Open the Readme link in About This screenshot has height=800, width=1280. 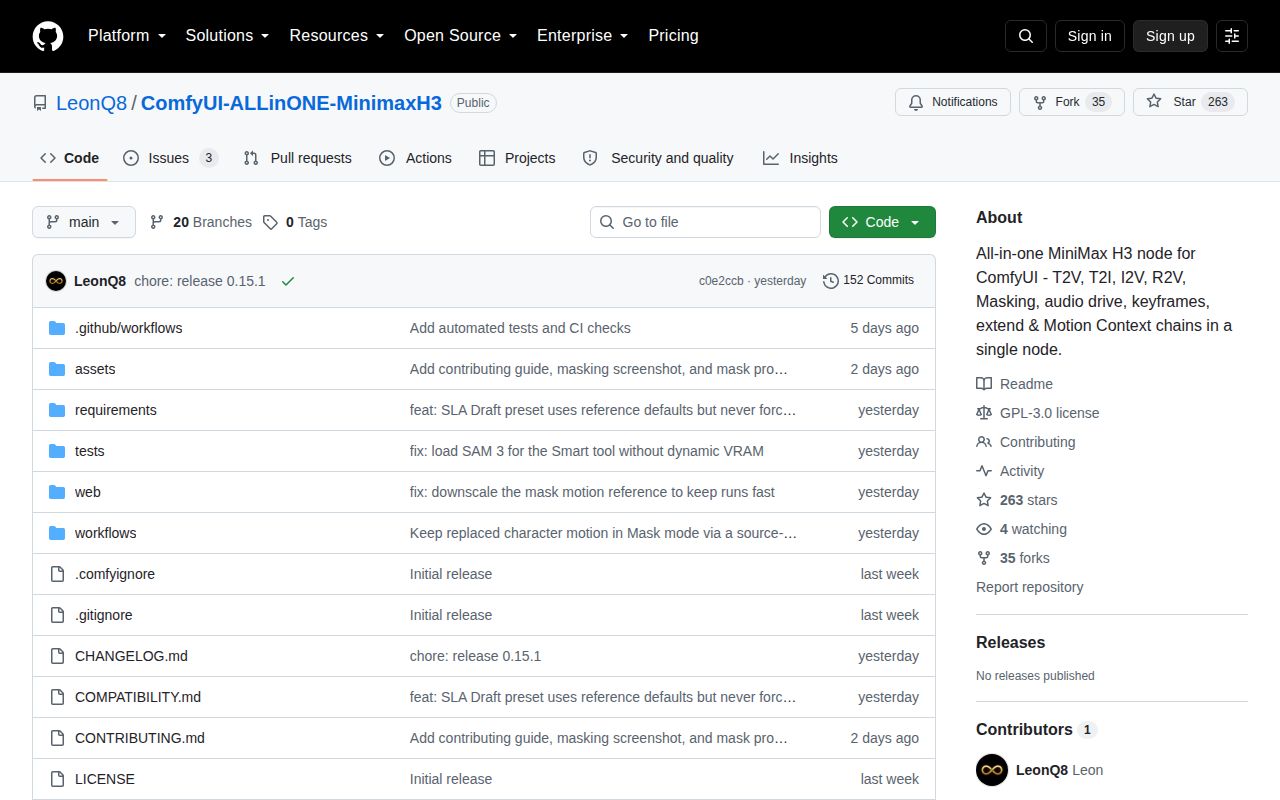(1014, 384)
